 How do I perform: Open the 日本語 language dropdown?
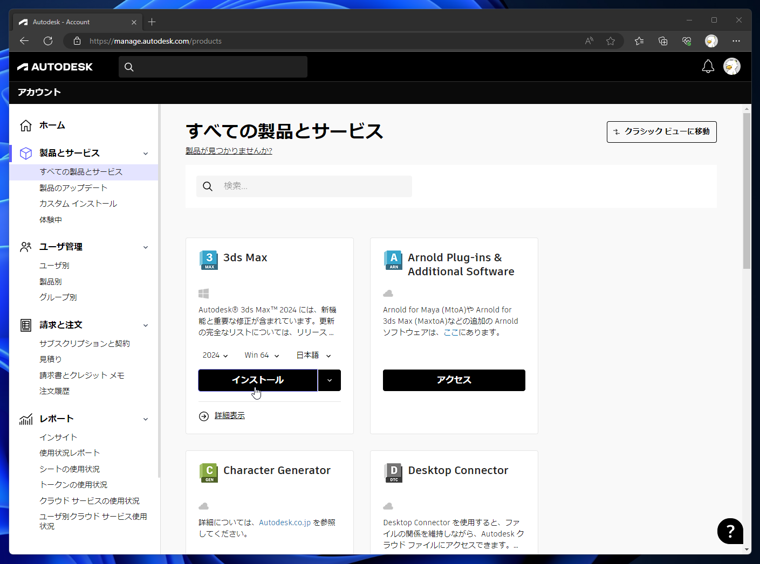pyautogui.click(x=314, y=355)
